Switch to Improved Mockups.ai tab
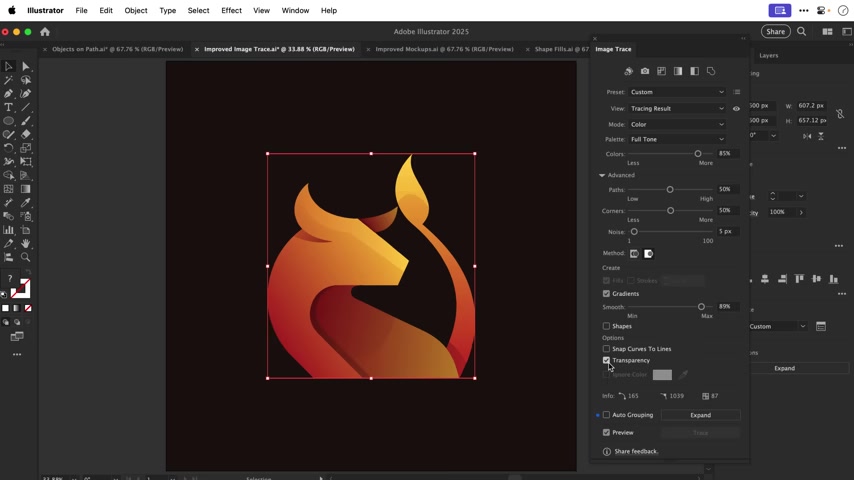This screenshot has height=480, width=854. 444,49
